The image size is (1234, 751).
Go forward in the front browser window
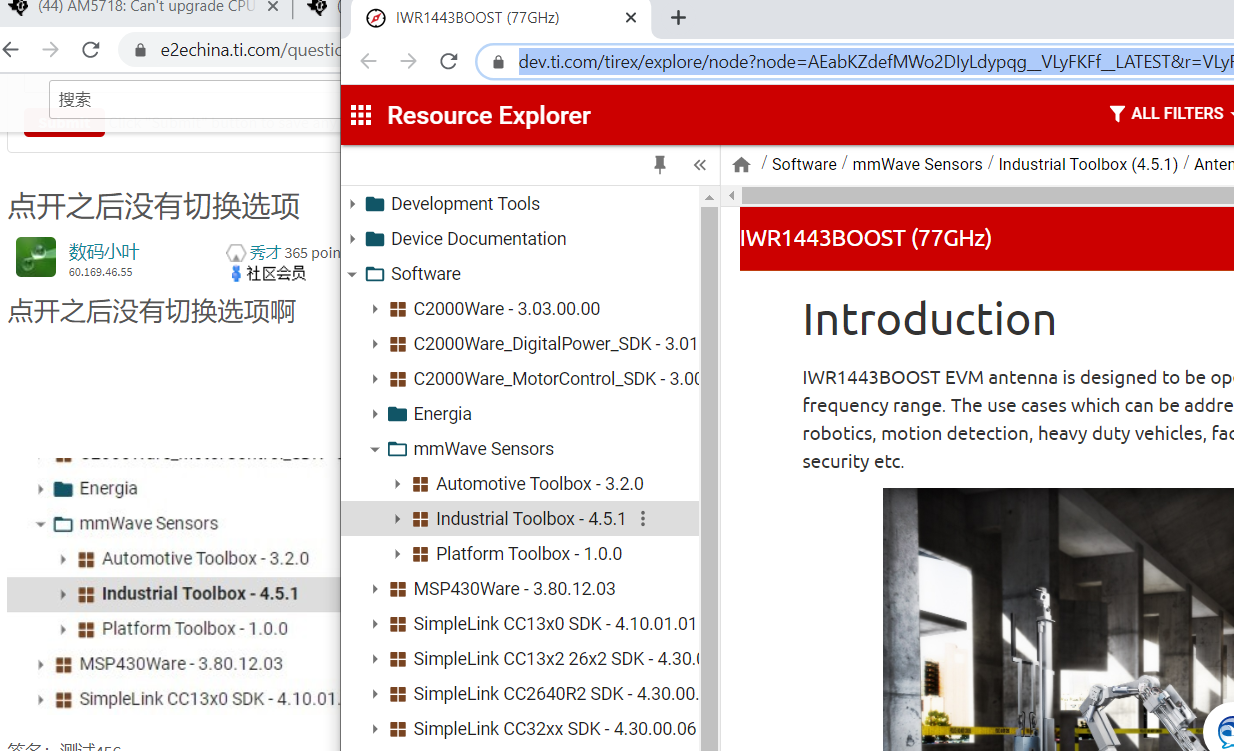[x=408, y=61]
